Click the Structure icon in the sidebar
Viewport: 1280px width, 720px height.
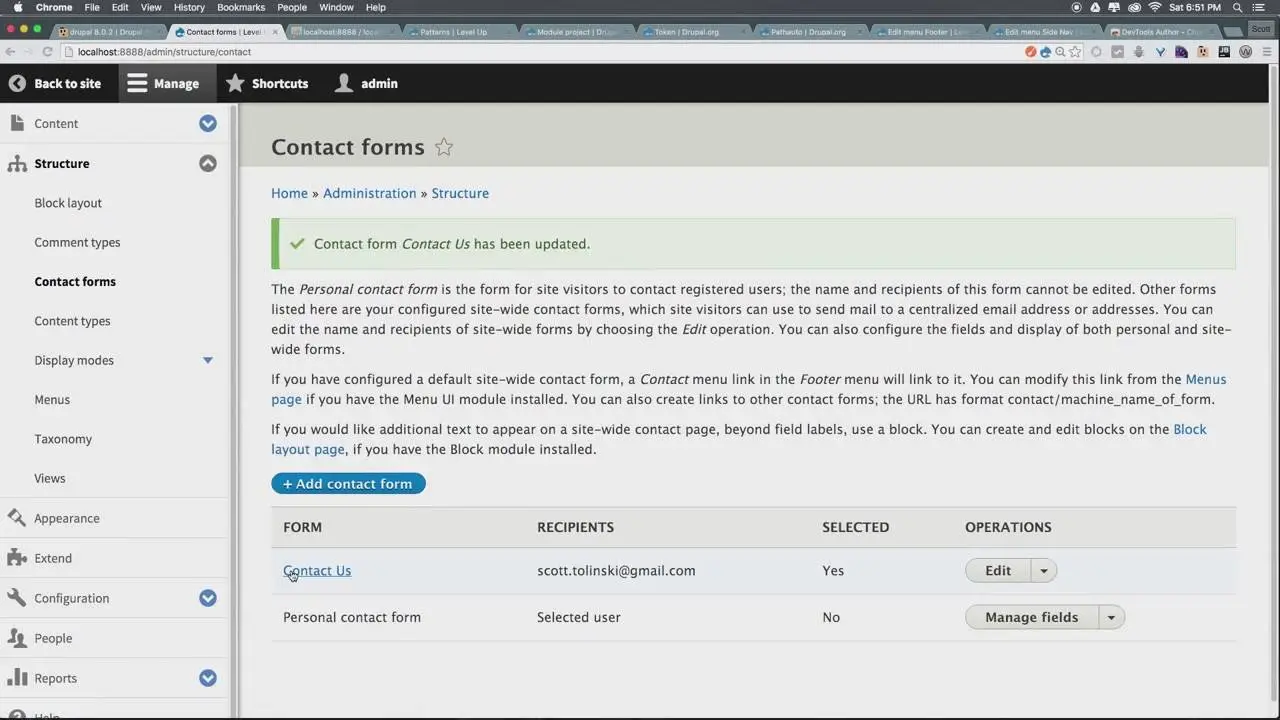tap(16, 161)
